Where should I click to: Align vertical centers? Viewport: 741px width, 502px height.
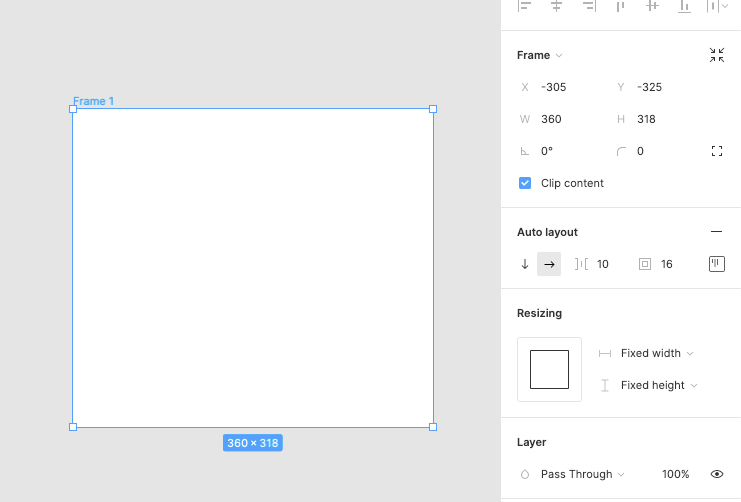[x=653, y=6]
